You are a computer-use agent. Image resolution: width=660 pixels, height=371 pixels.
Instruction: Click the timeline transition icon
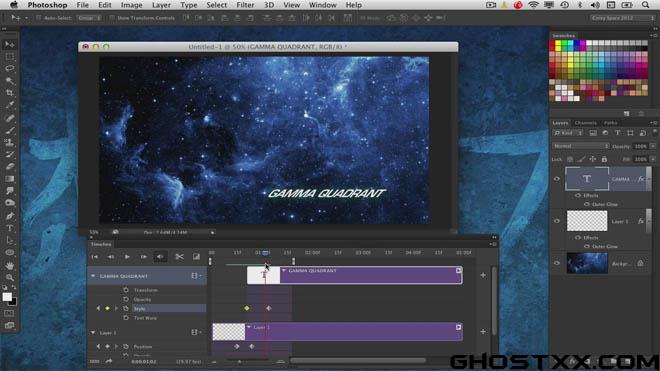[x=196, y=256]
